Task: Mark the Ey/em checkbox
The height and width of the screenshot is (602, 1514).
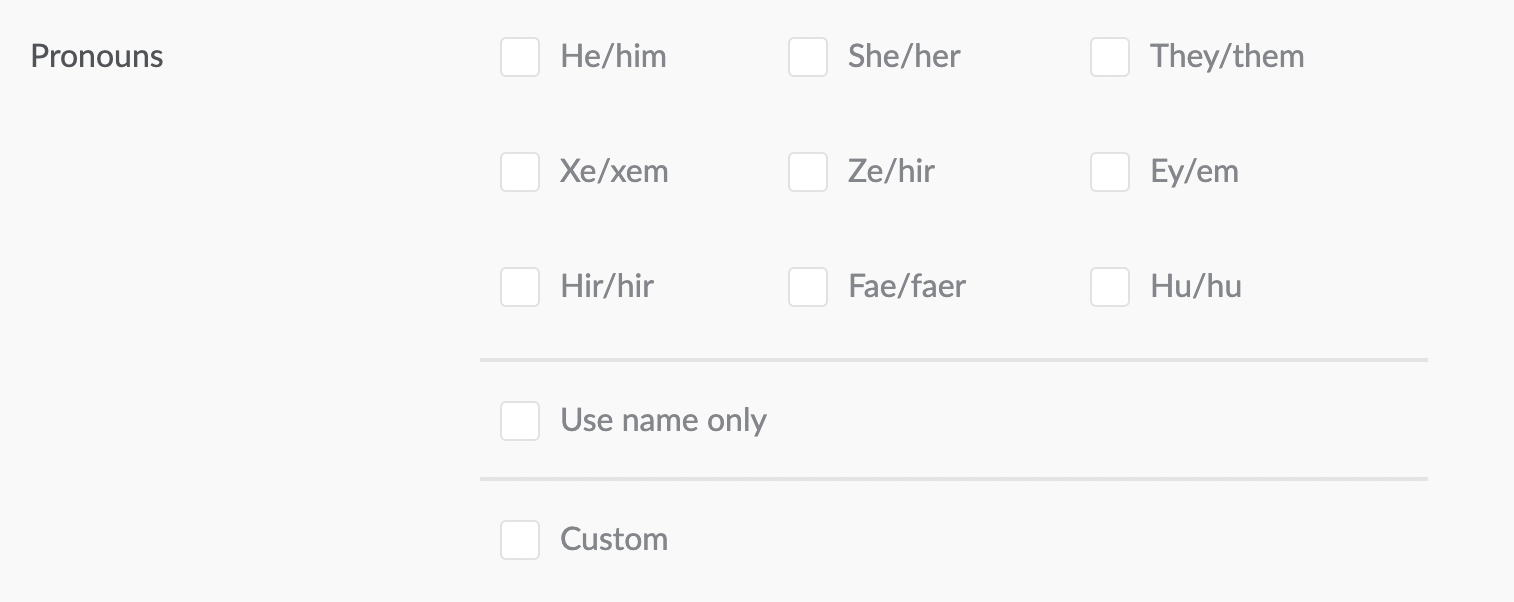Action: 1110,172
